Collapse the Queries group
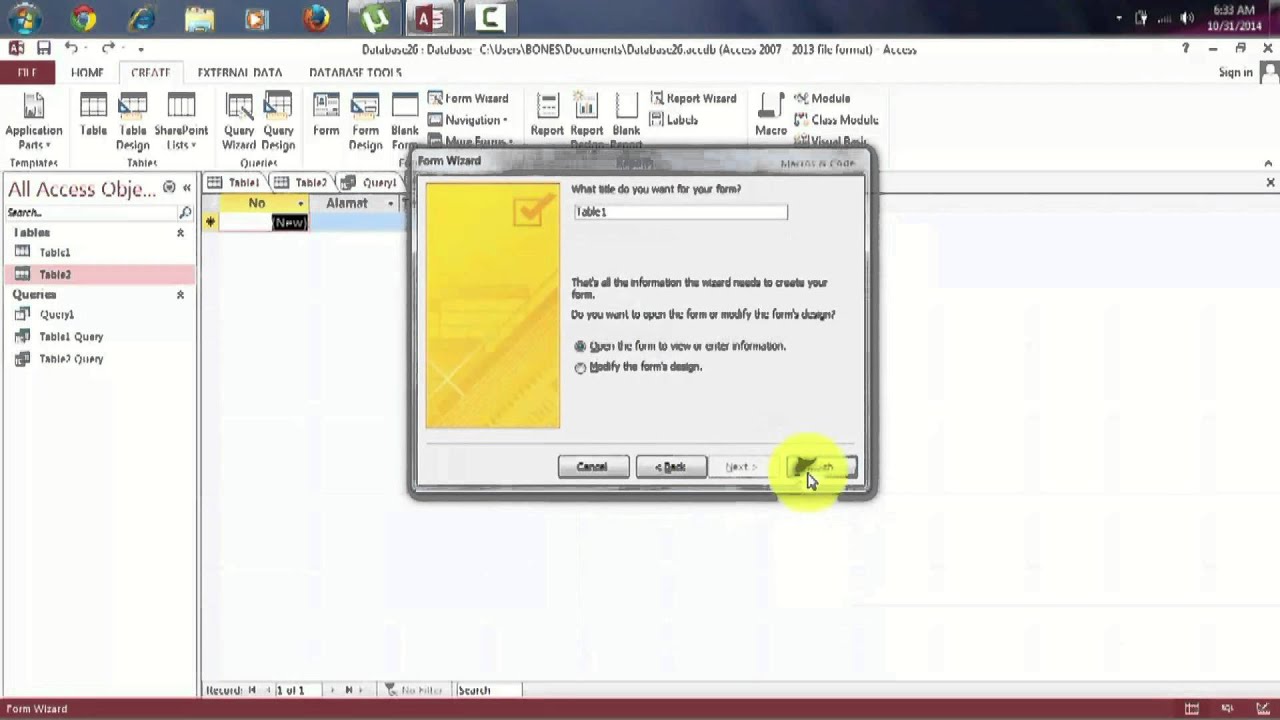This screenshot has width=1280, height=720. [x=180, y=295]
